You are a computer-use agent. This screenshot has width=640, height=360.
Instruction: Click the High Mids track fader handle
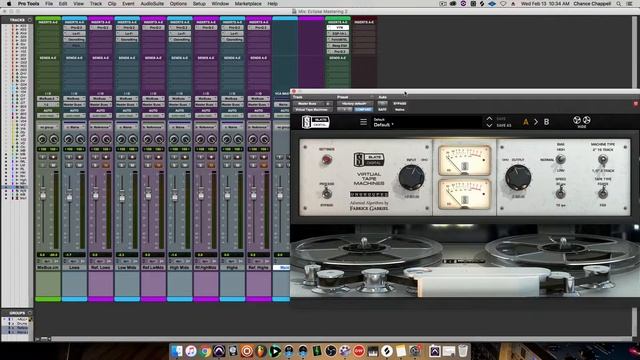(175, 197)
